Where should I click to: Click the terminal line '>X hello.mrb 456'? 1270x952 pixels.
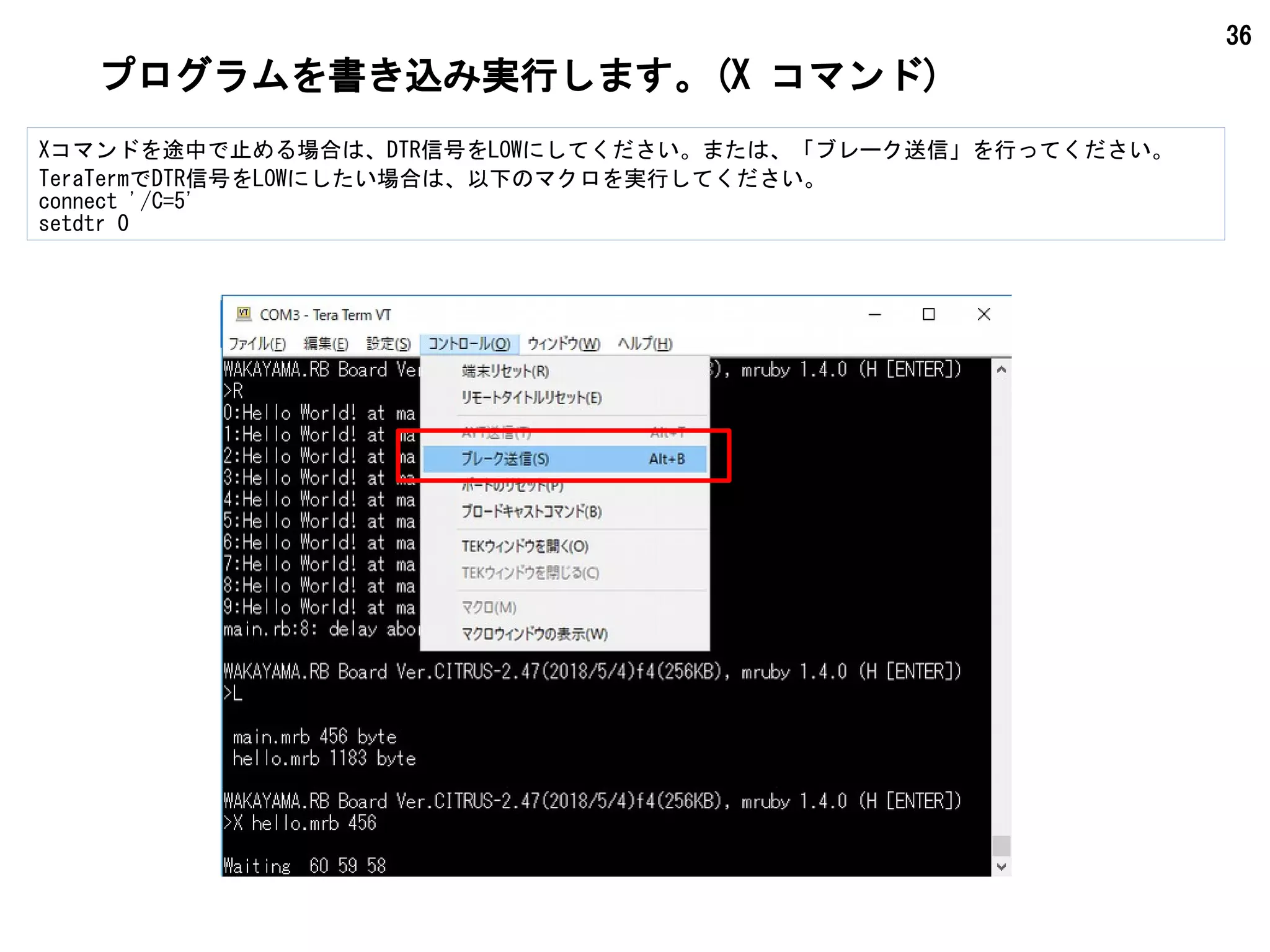(x=300, y=823)
